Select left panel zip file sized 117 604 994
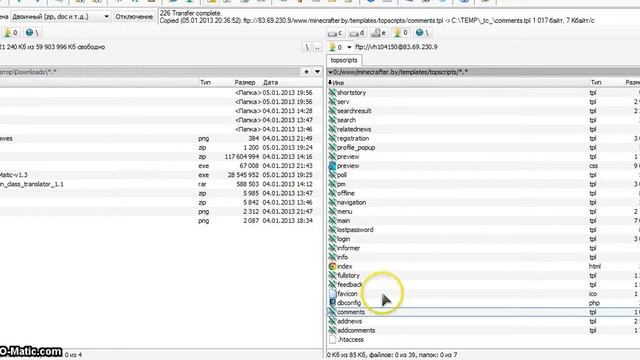640x360 pixels. pos(161,157)
